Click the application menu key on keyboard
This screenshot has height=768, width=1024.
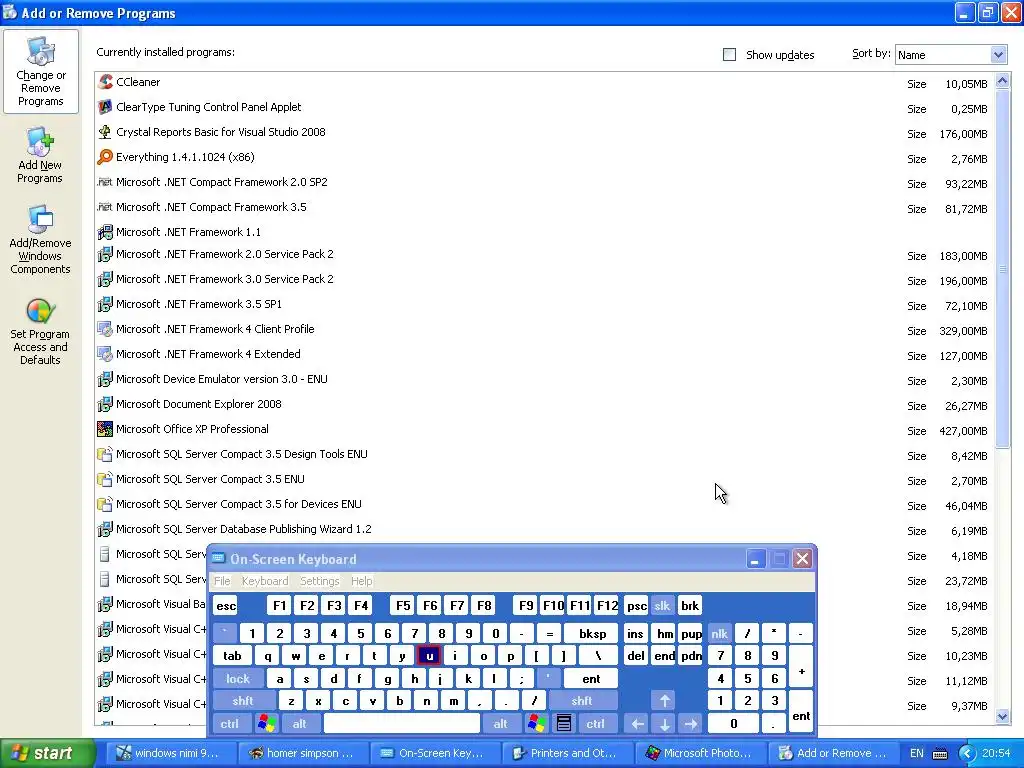[564, 724]
